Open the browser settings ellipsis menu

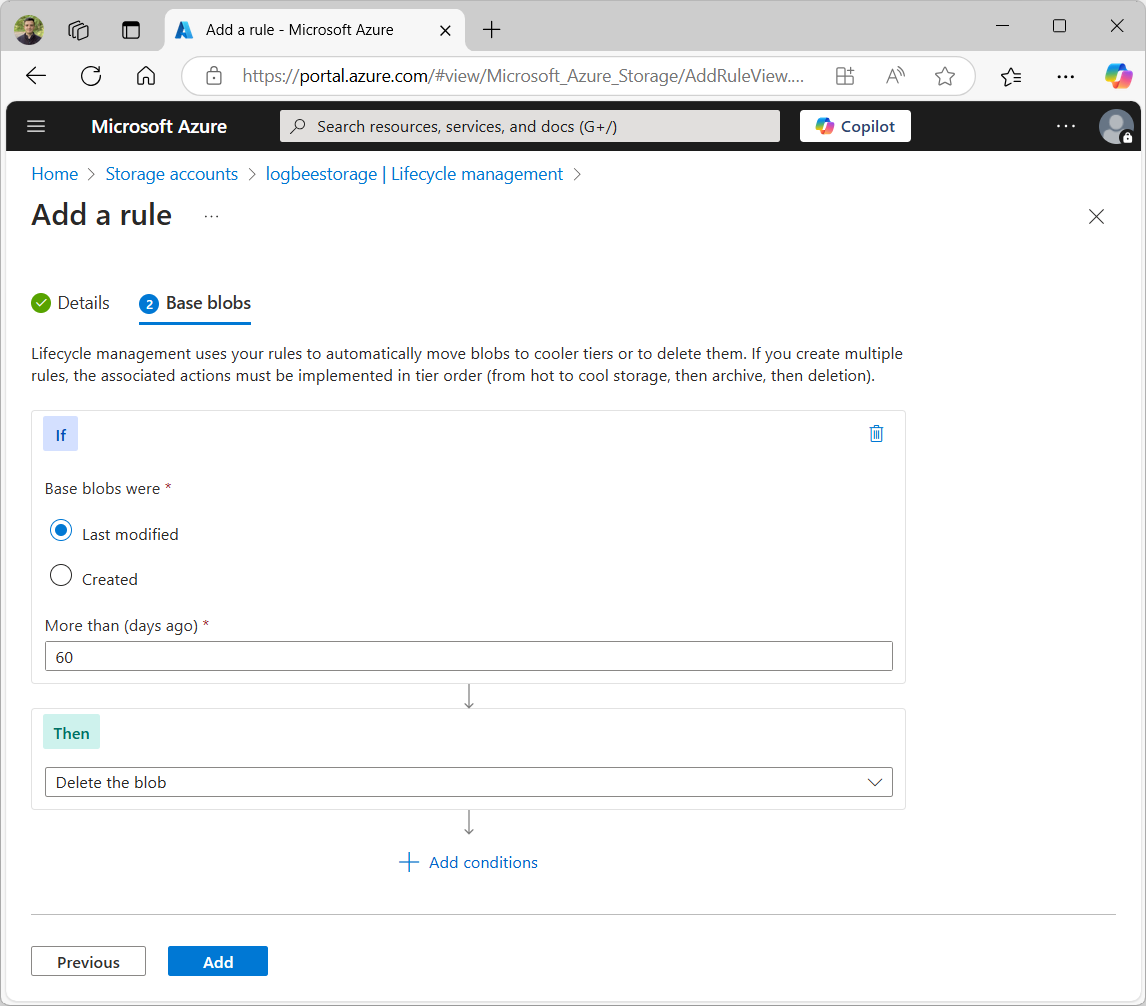(x=1065, y=76)
